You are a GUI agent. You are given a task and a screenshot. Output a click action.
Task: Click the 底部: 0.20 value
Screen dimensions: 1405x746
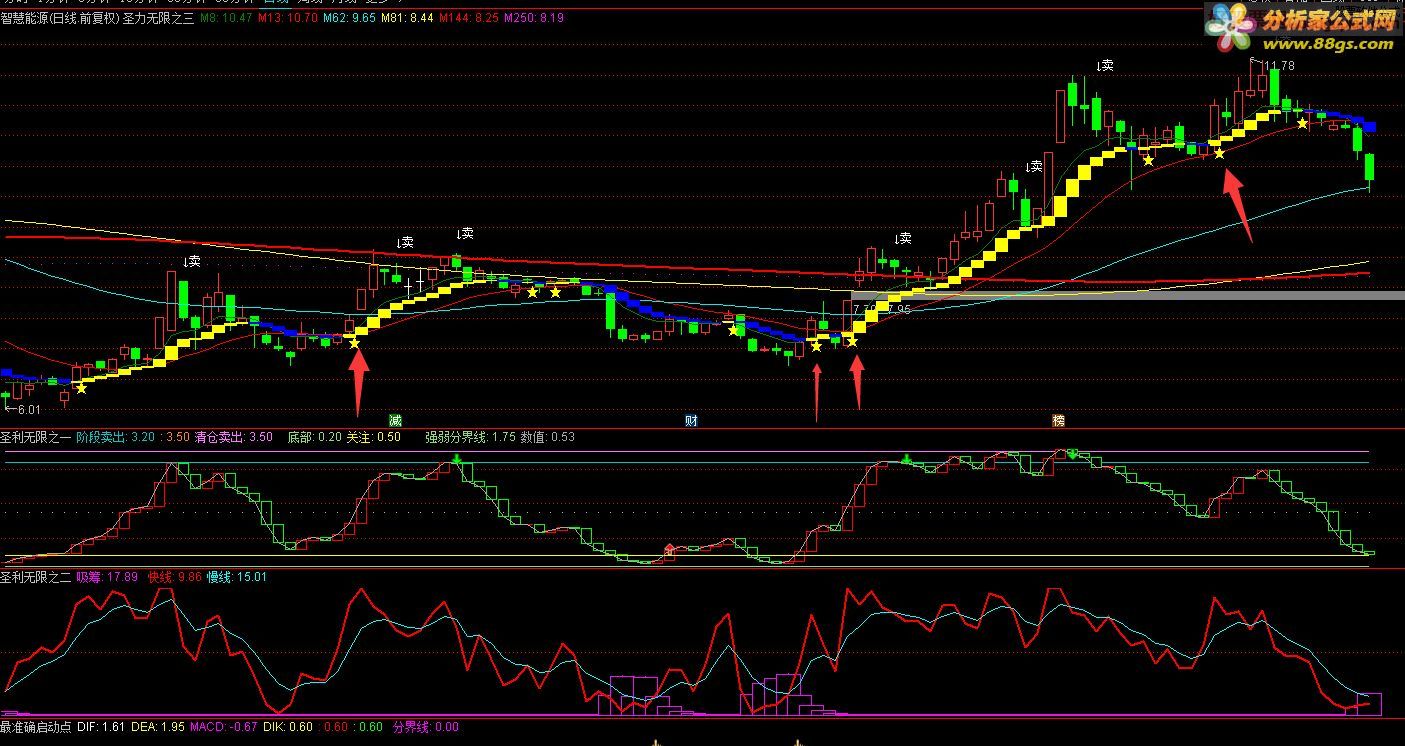pyautogui.click(x=315, y=437)
